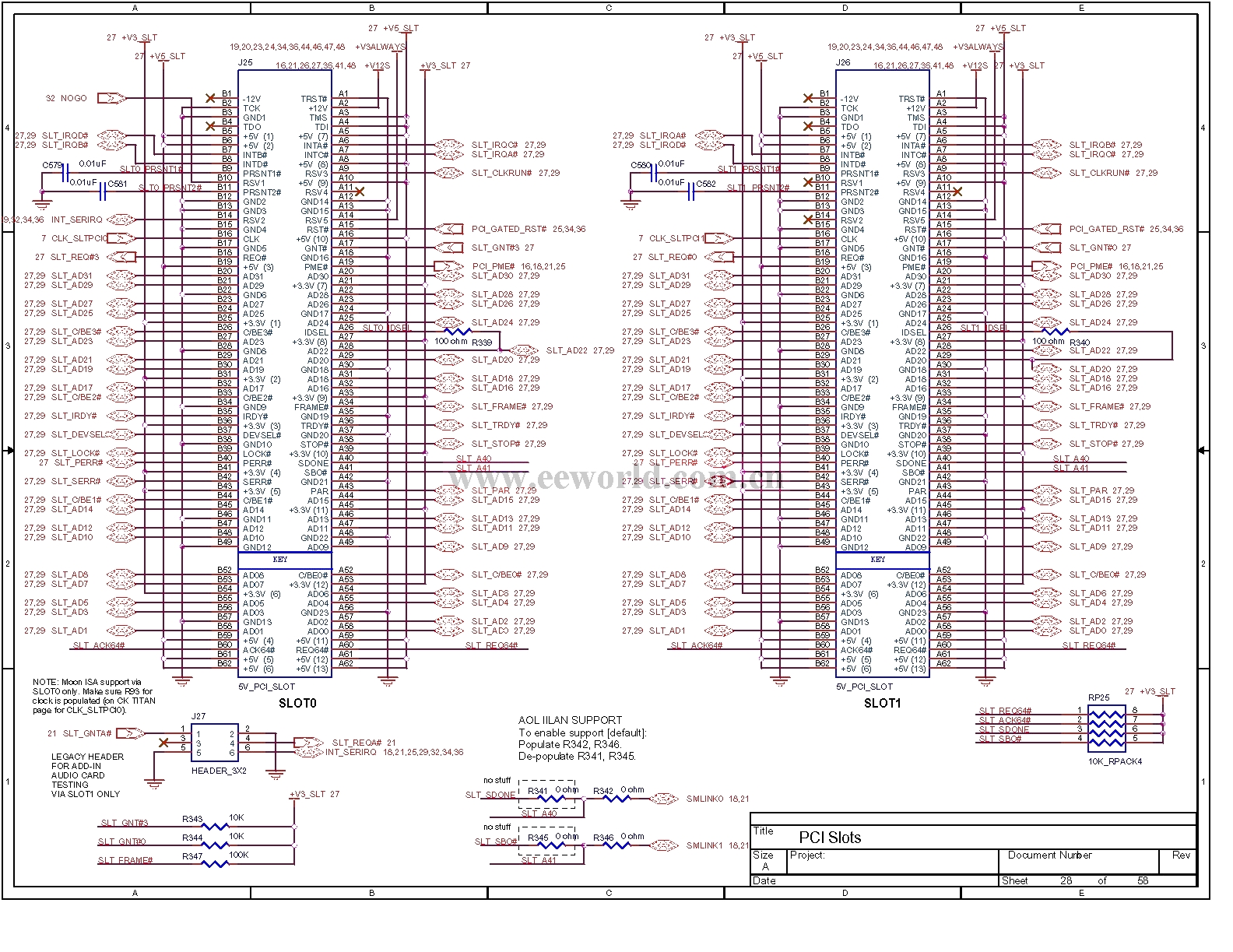The width and height of the screenshot is (1233, 952).
Task: Click the SLOT0 label
Action: pyautogui.click(x=297, y=704)
